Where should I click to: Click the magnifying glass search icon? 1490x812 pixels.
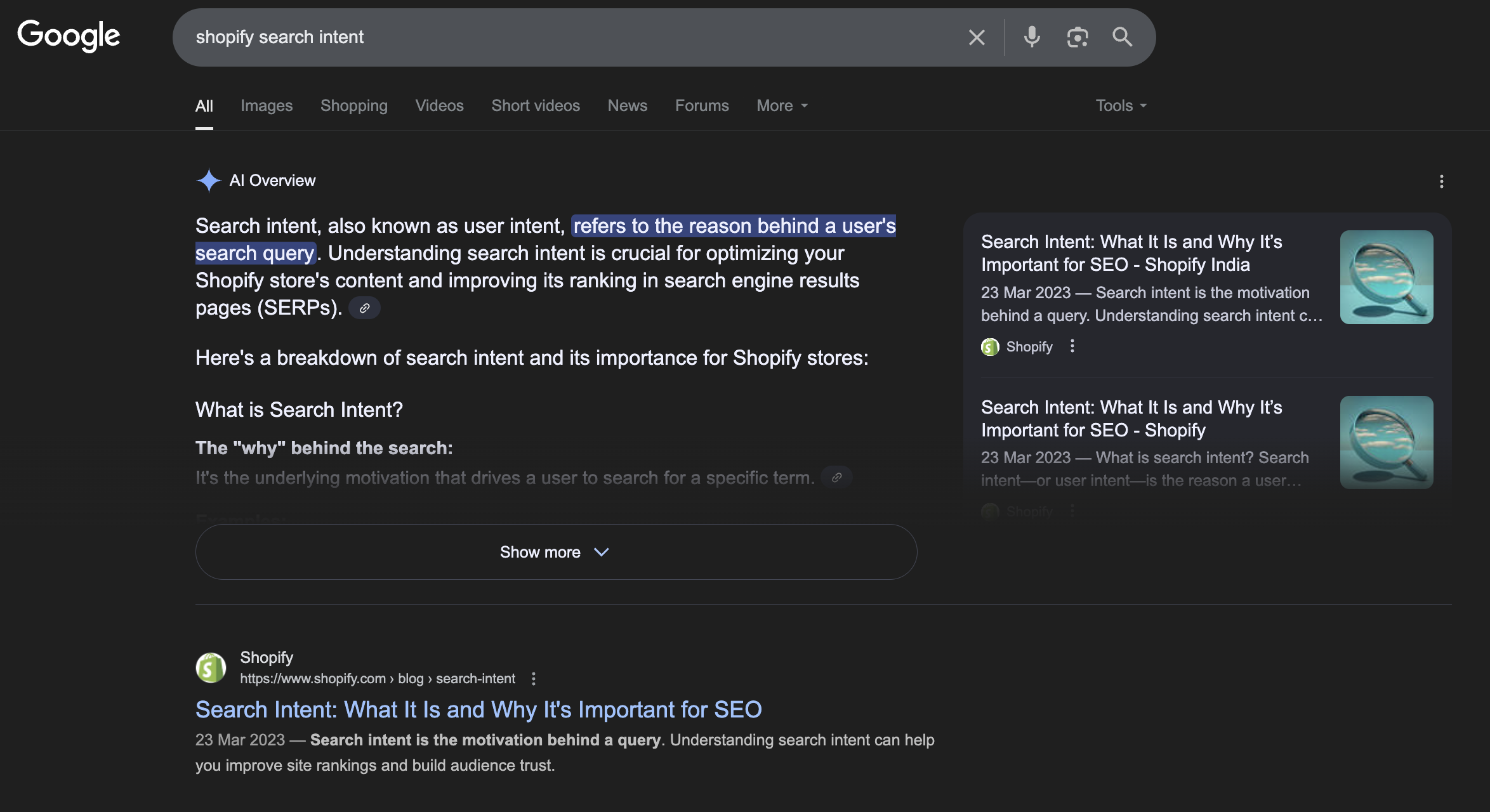[x=1122, y=37]
